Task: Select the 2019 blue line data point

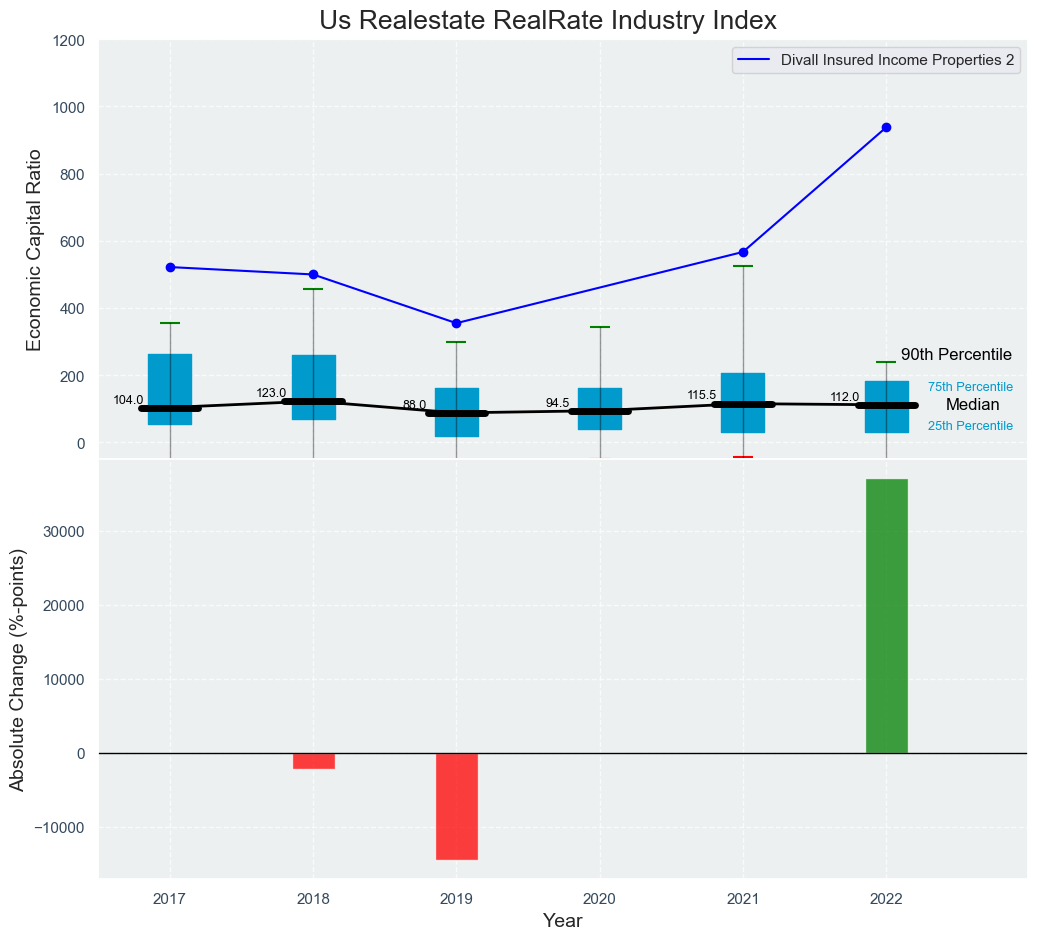Action: 456,323
